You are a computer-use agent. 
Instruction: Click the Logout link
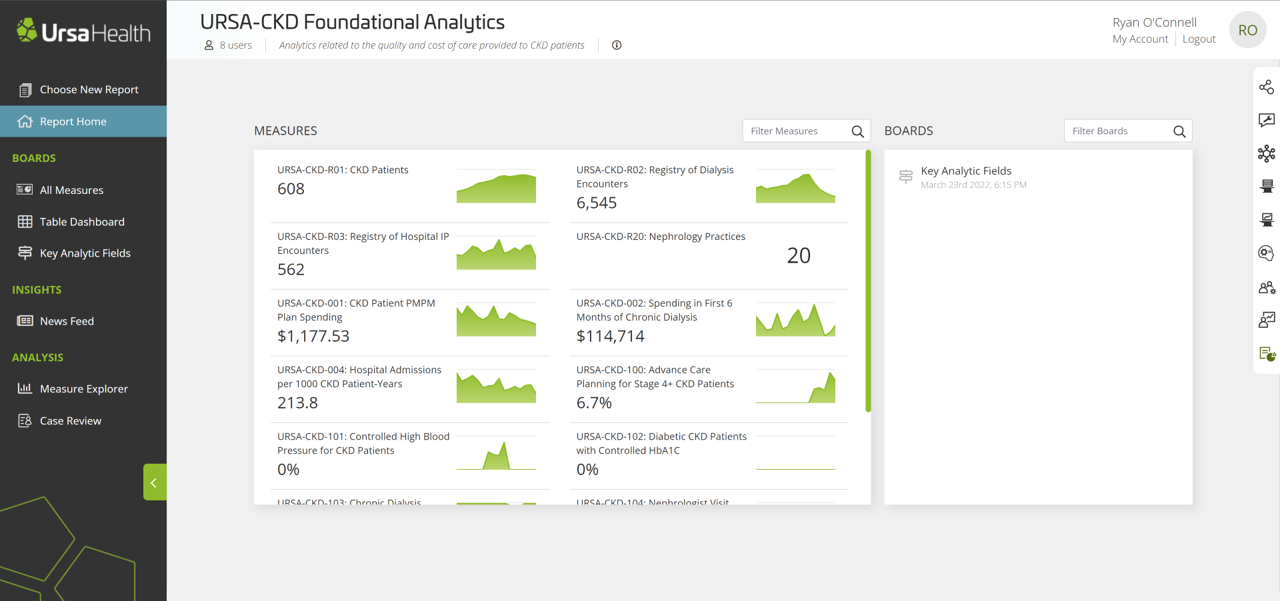click(x=1199, y=39)
